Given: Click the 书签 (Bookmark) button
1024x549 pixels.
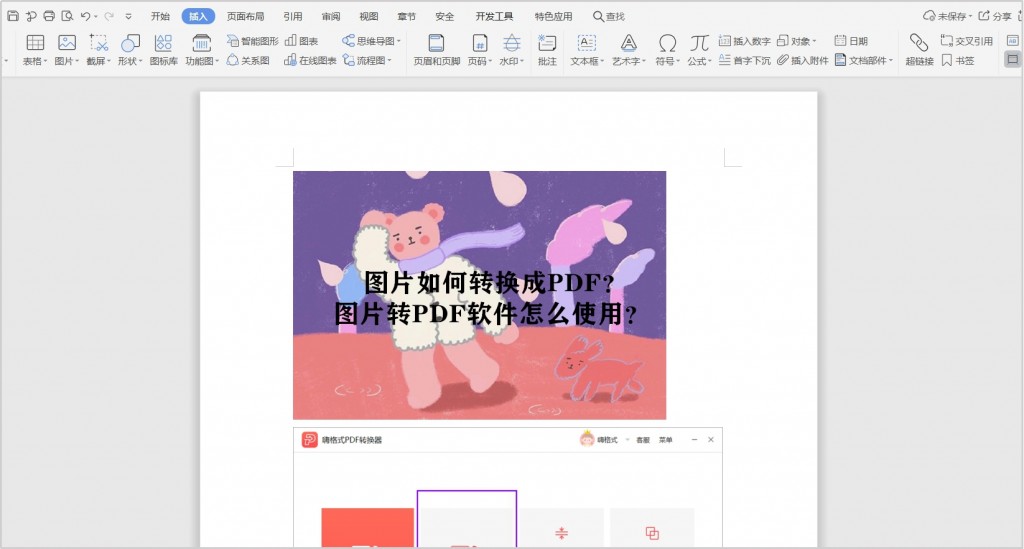Looking at the screenshot, I should (x=957, y=60).
